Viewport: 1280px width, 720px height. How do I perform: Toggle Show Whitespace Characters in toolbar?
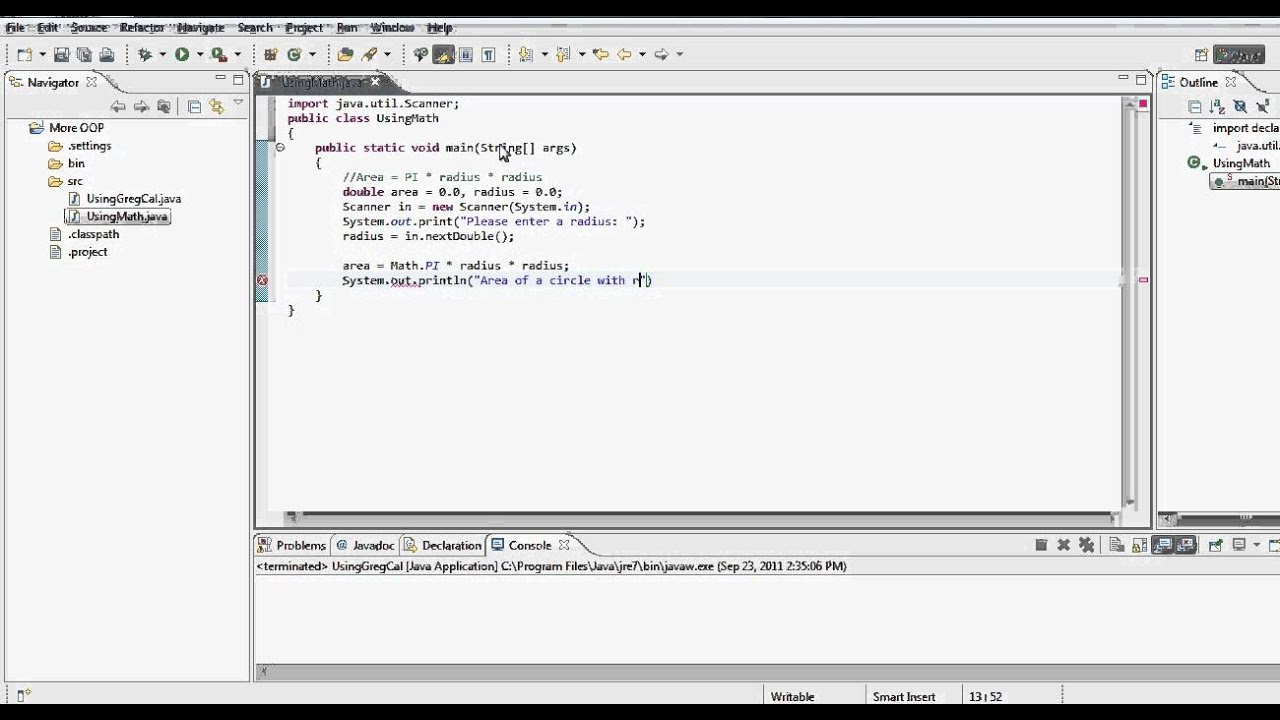pyautogui.click(x=489, y=55)
